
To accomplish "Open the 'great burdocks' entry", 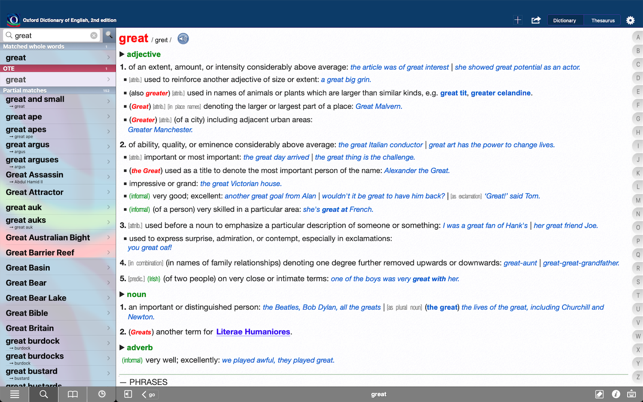I will (58, 359).
